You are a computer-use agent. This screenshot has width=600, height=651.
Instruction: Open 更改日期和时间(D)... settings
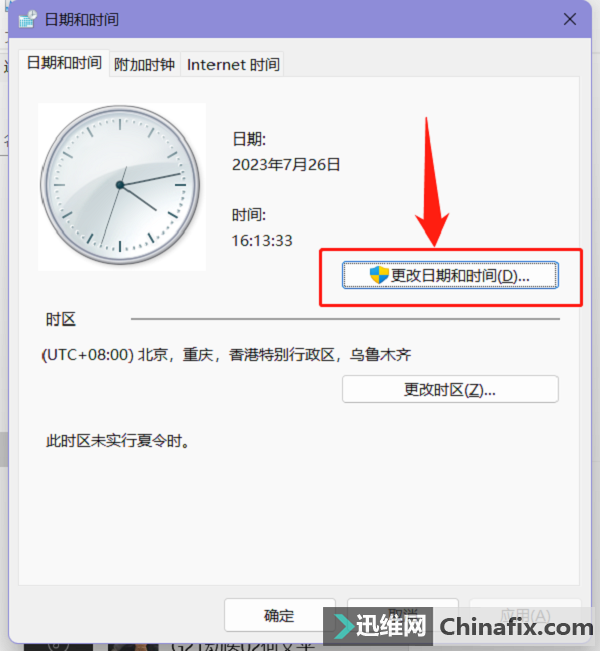coord(450,275)
